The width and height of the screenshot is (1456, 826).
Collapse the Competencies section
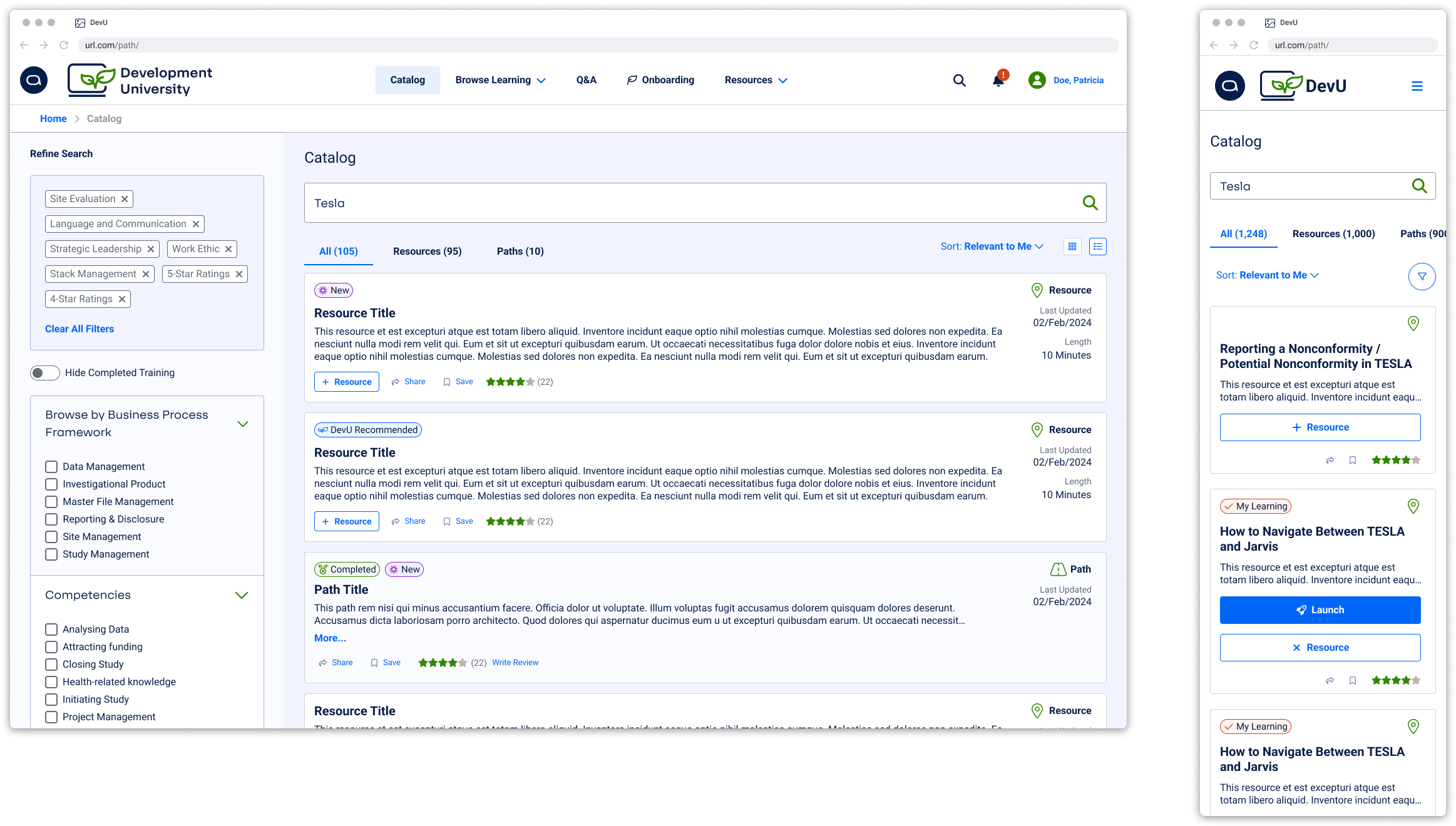tap(242, 595)
